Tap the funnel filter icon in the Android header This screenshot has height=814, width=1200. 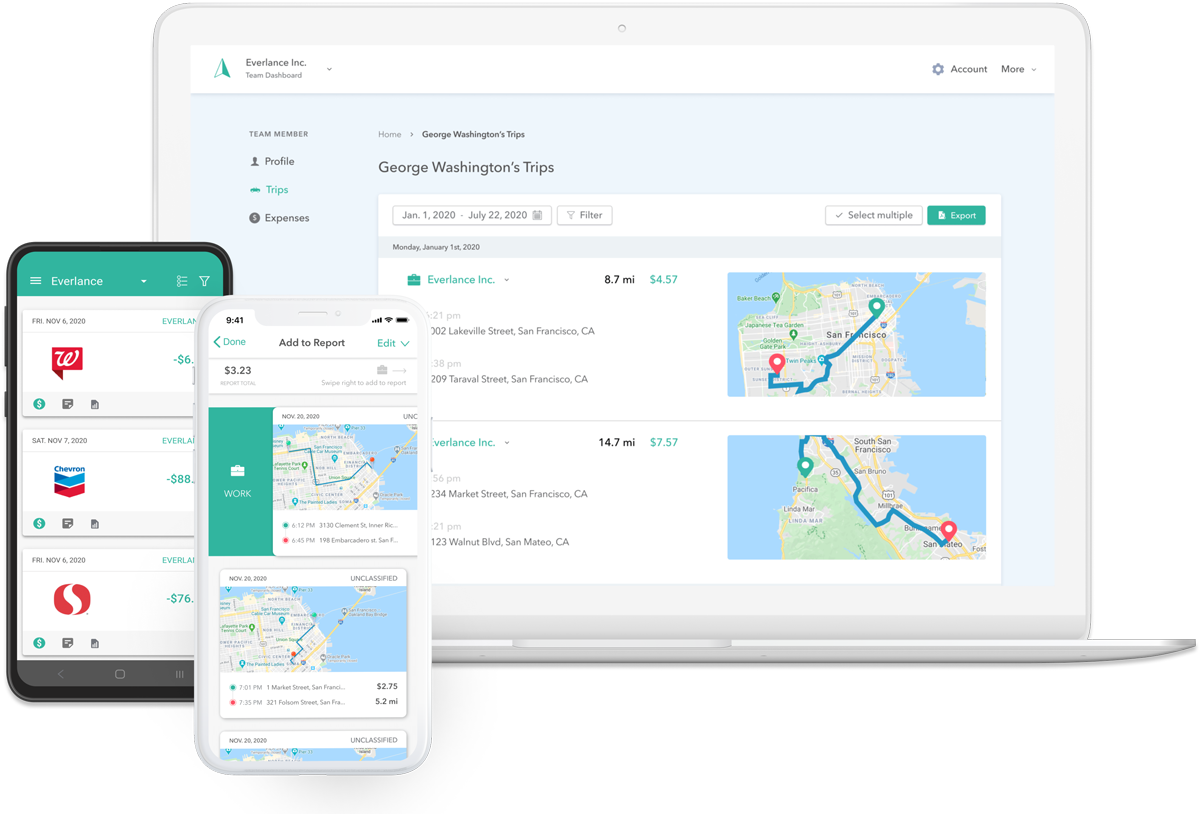pyautogui.click(x=204, y=281)
